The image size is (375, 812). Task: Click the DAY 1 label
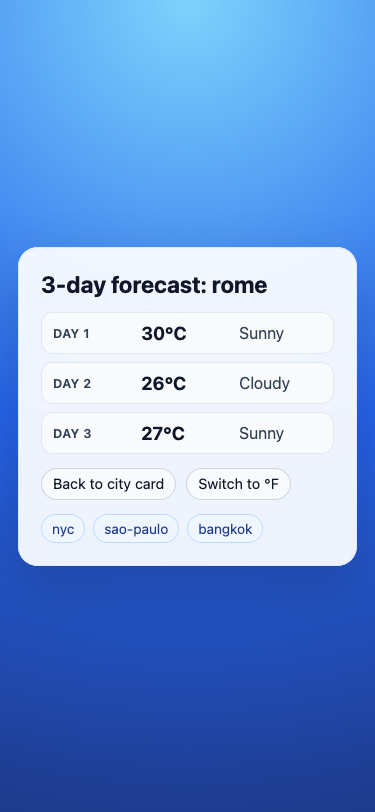click(x=71, y=334)
